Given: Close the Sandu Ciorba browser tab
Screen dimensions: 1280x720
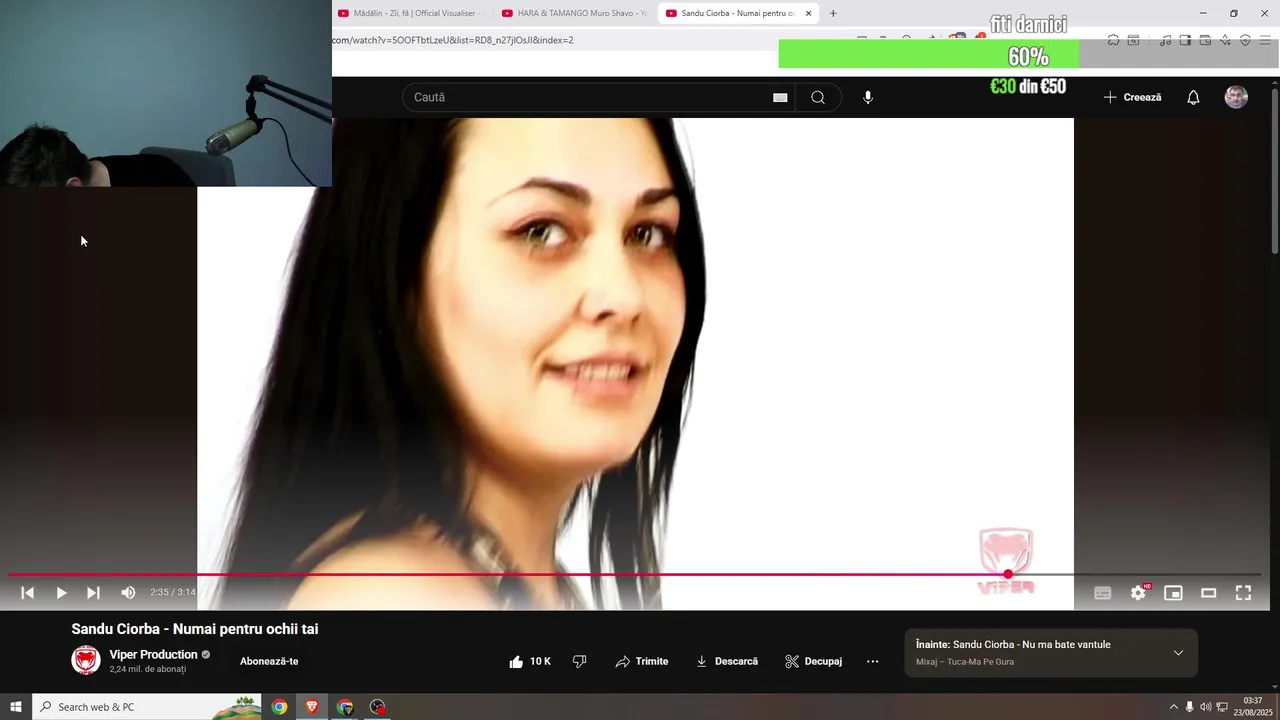Looking at the screenshot, I should click(809, 13).
